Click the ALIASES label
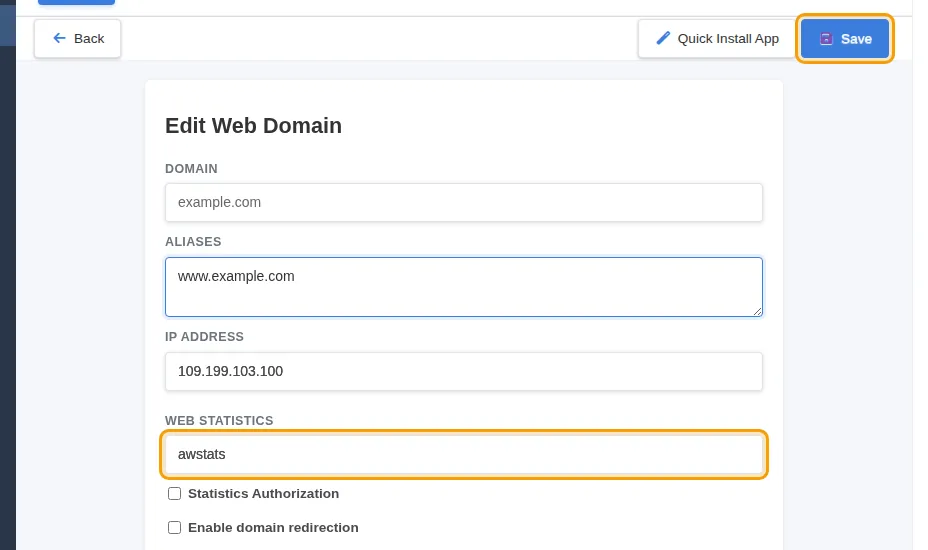 pyautogui.click(x=193, y=242)
